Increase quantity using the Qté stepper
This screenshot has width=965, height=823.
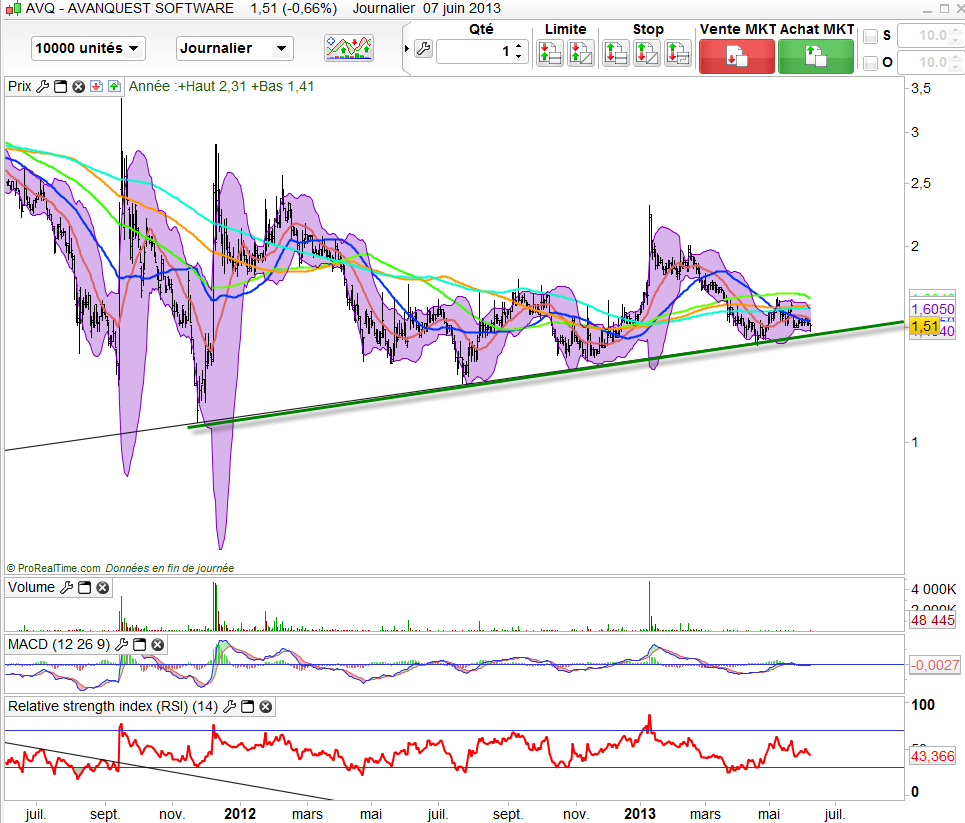click(519, 45)
